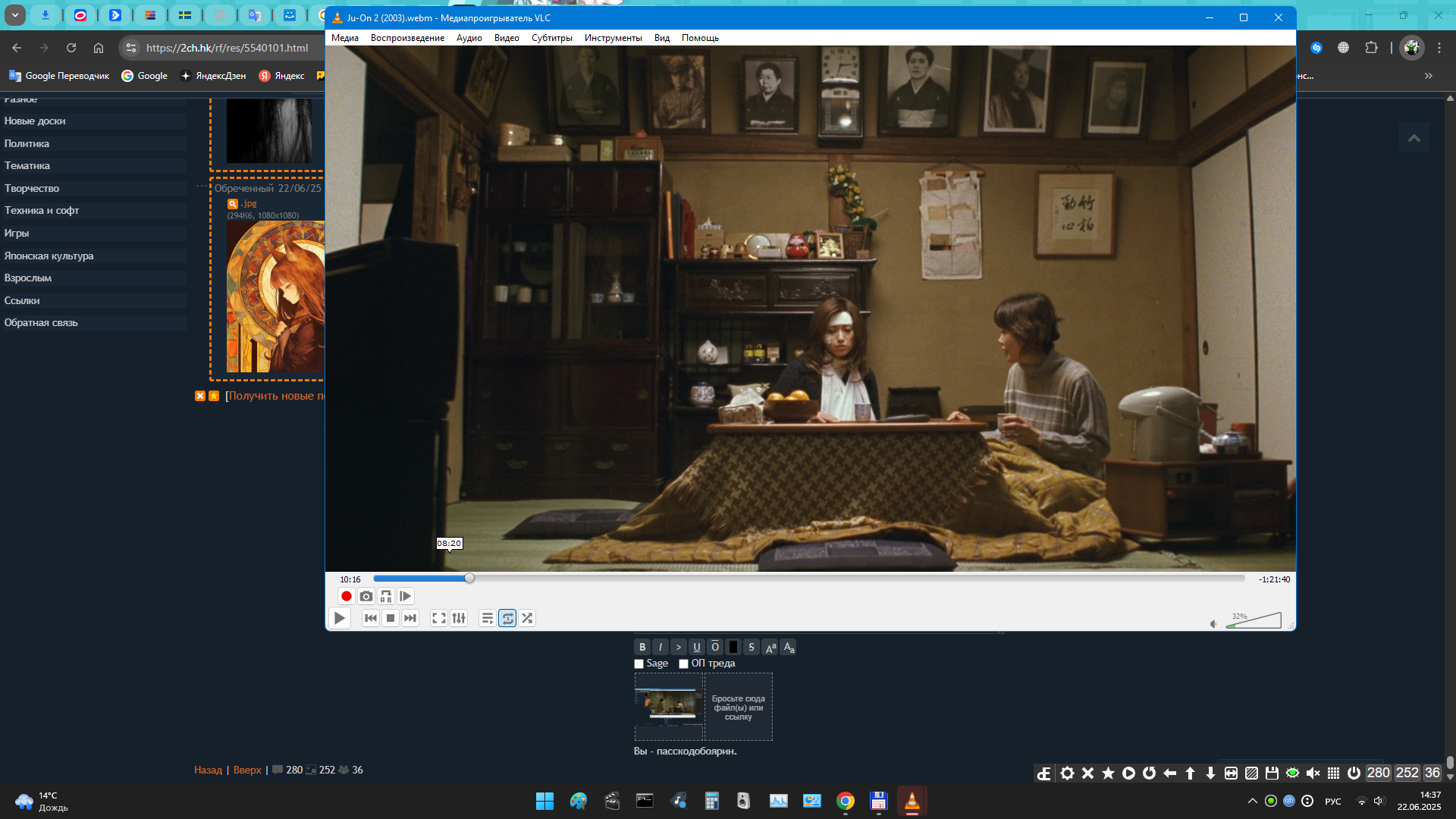Toggle the loop repeat mode button
1456x819 pixels.
click(507, 619)
